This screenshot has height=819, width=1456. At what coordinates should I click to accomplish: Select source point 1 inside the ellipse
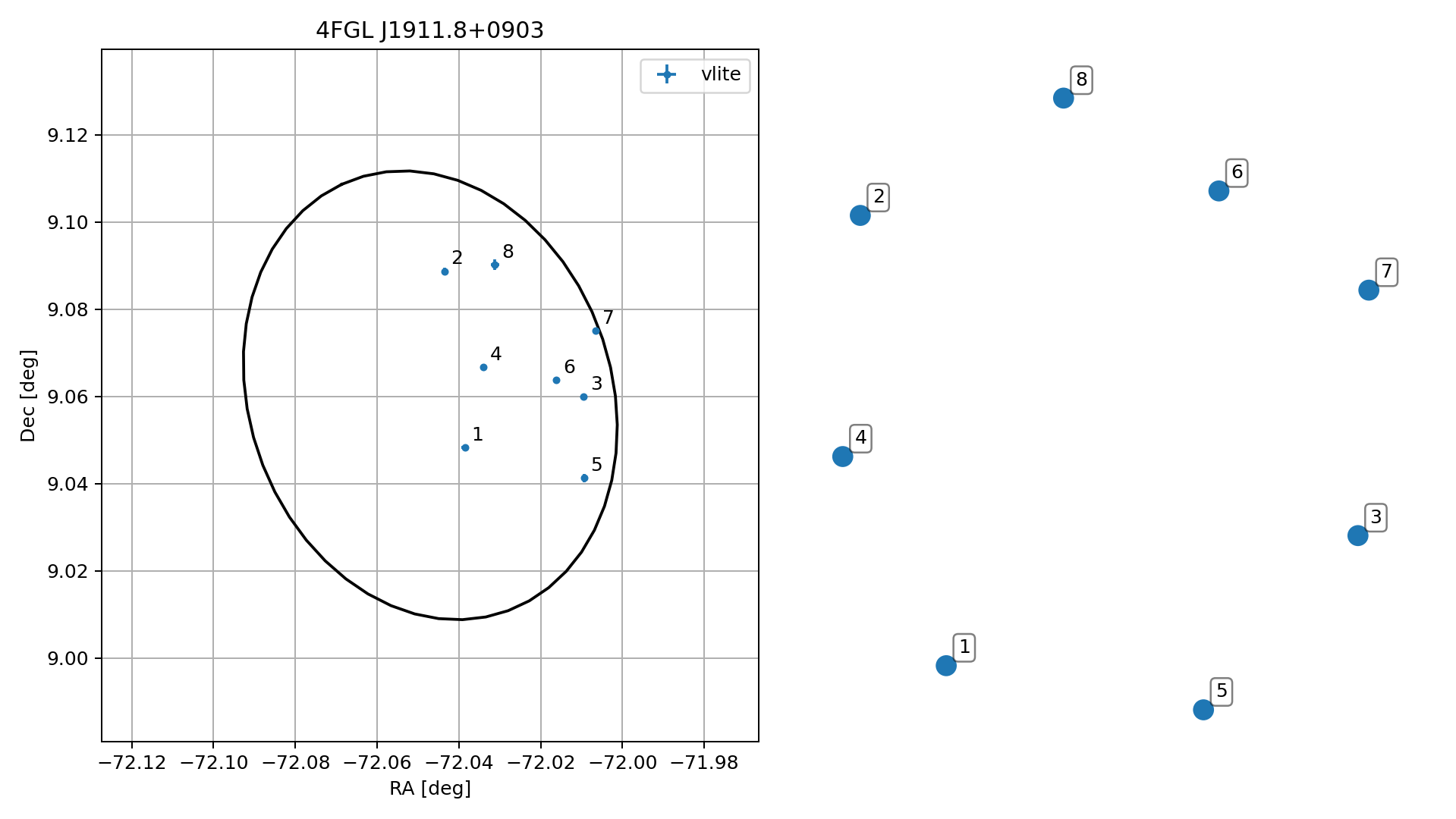465,447
